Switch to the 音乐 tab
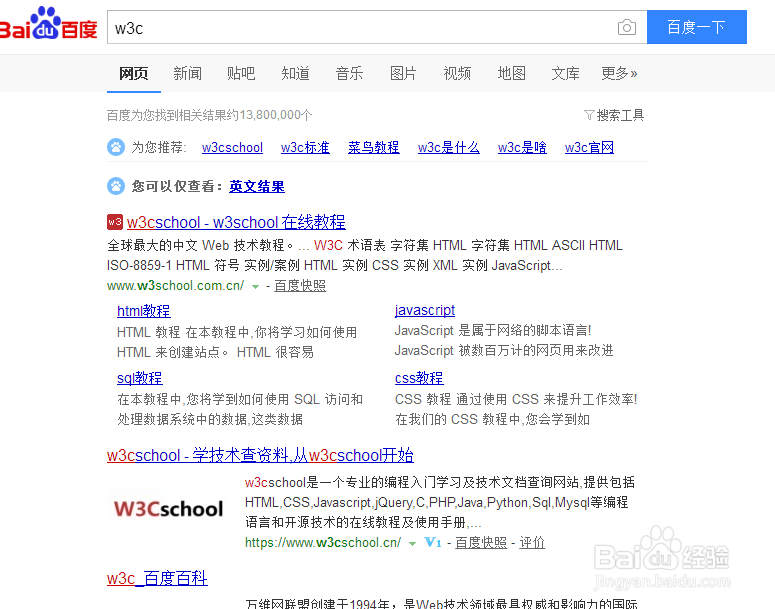The image size is (775, 609). 349,73
